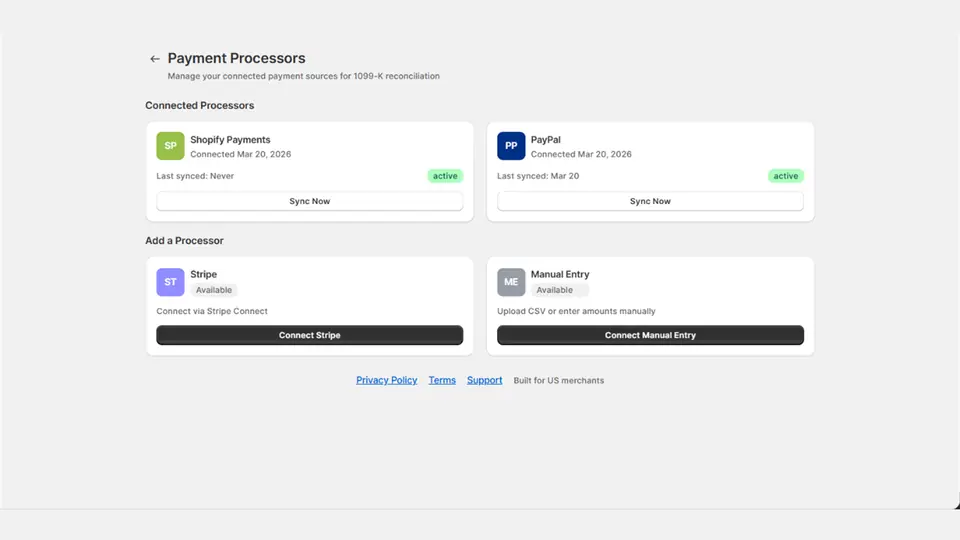Connect Manual Entry processor

tap(650, 335)
